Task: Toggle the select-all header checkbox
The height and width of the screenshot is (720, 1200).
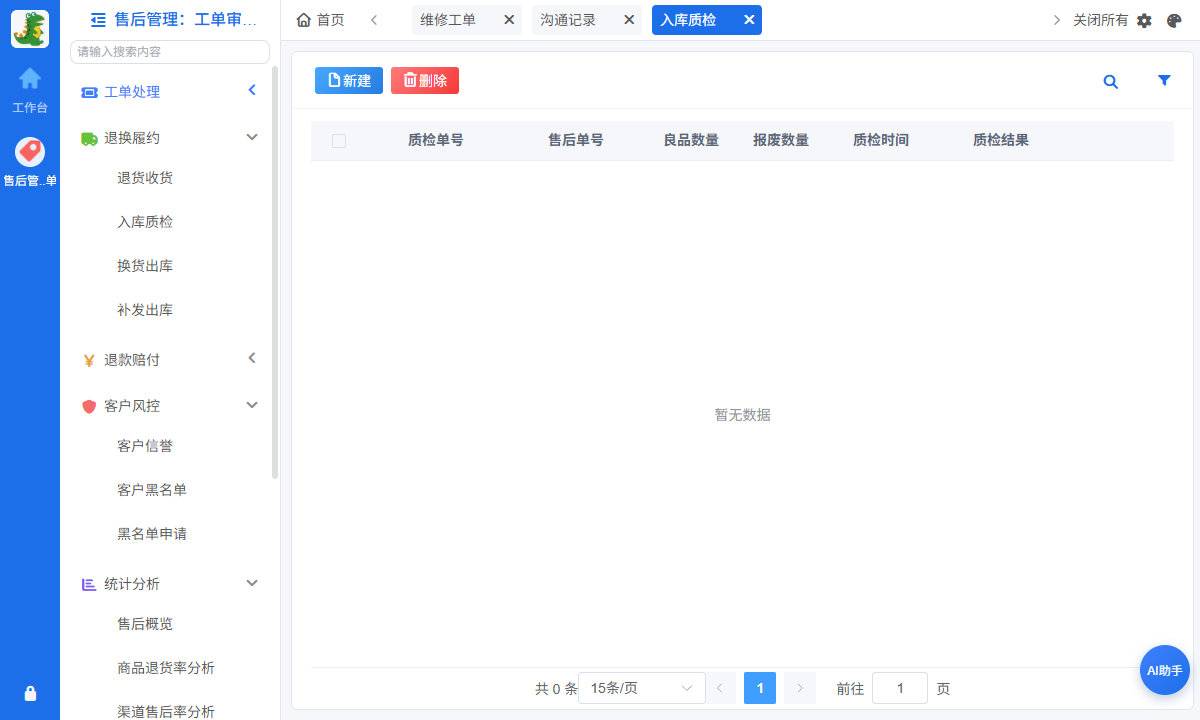Action: point(339,141)
